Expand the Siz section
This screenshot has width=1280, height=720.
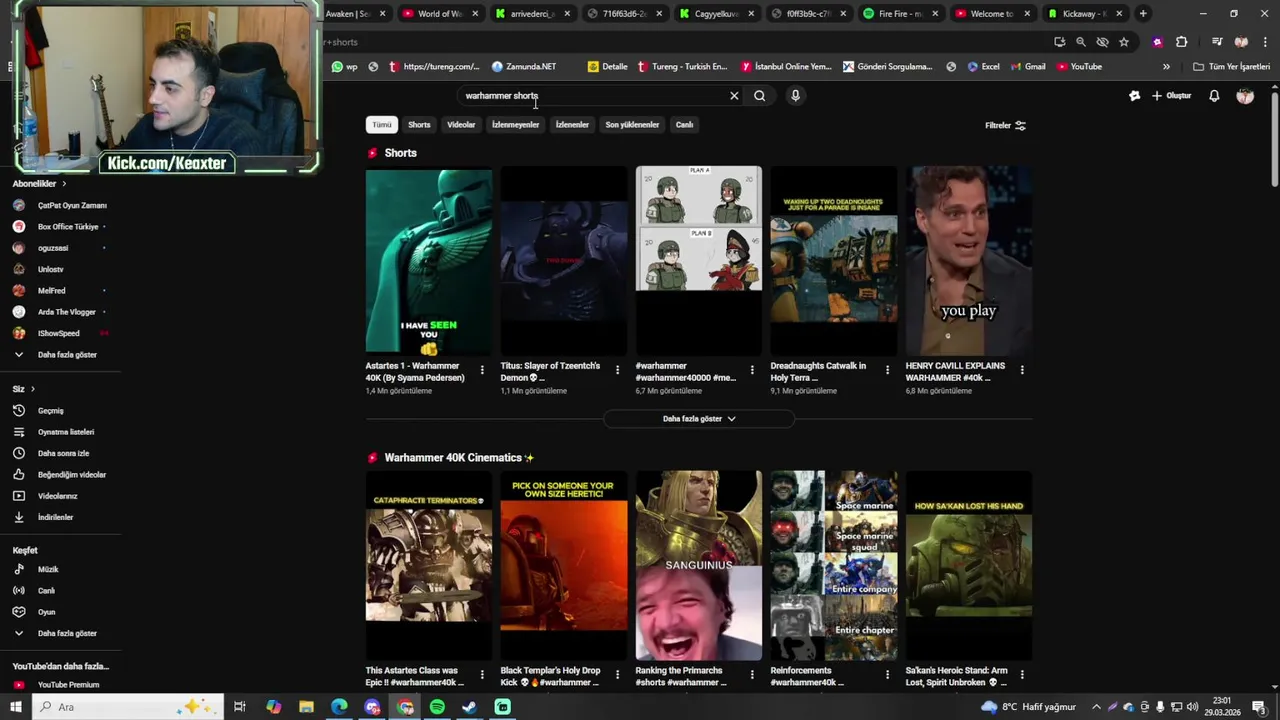point(24,389)
